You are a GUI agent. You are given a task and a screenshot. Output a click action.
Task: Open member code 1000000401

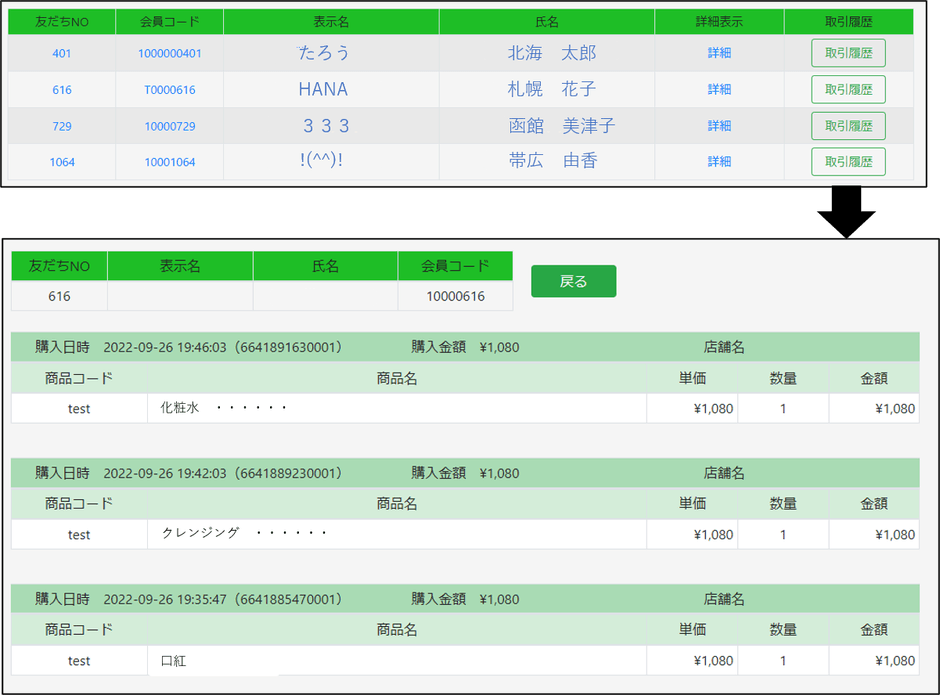[168, 52]
